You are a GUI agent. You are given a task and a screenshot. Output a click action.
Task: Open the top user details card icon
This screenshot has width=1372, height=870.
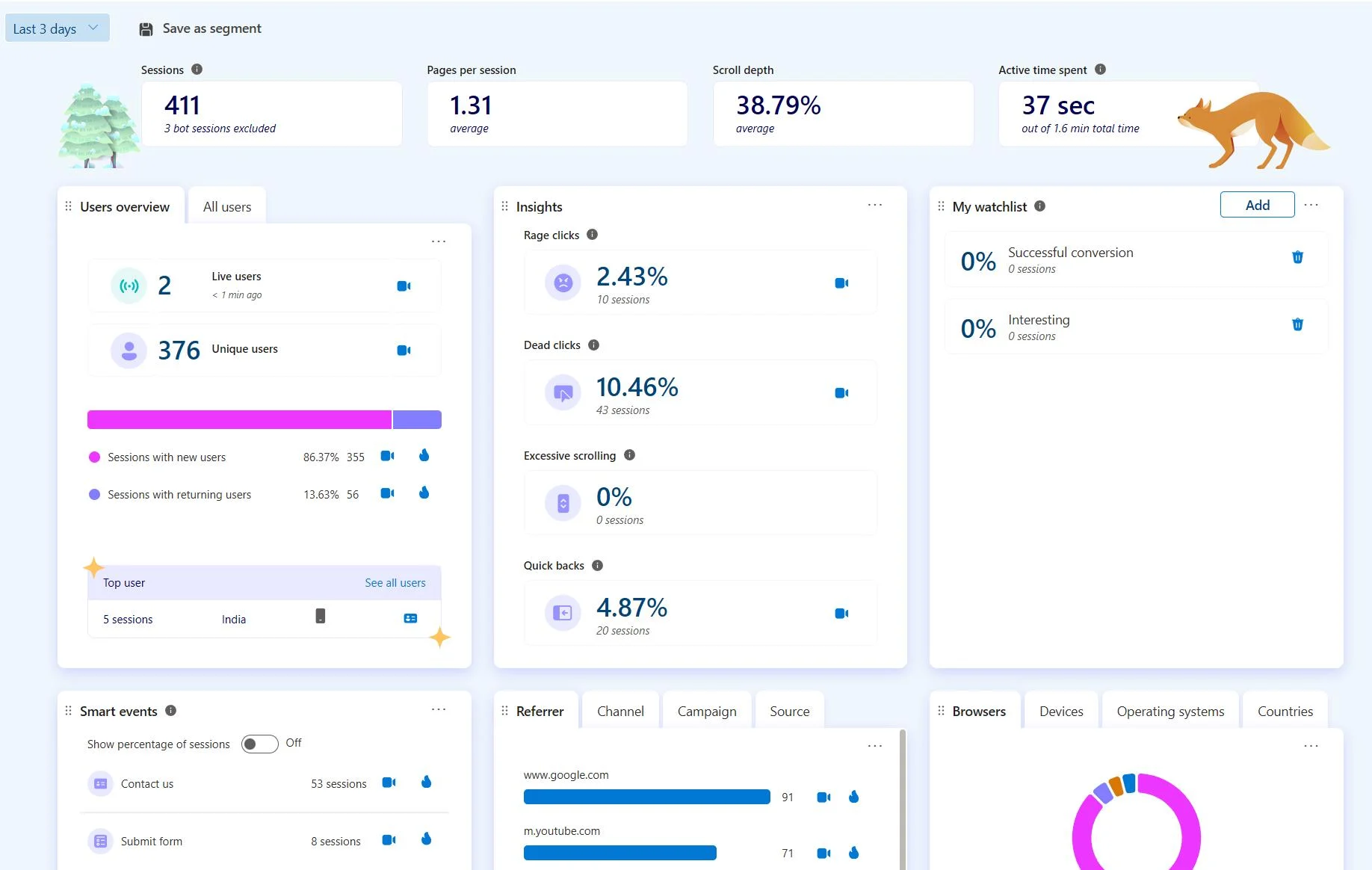[x=410, y=618]
